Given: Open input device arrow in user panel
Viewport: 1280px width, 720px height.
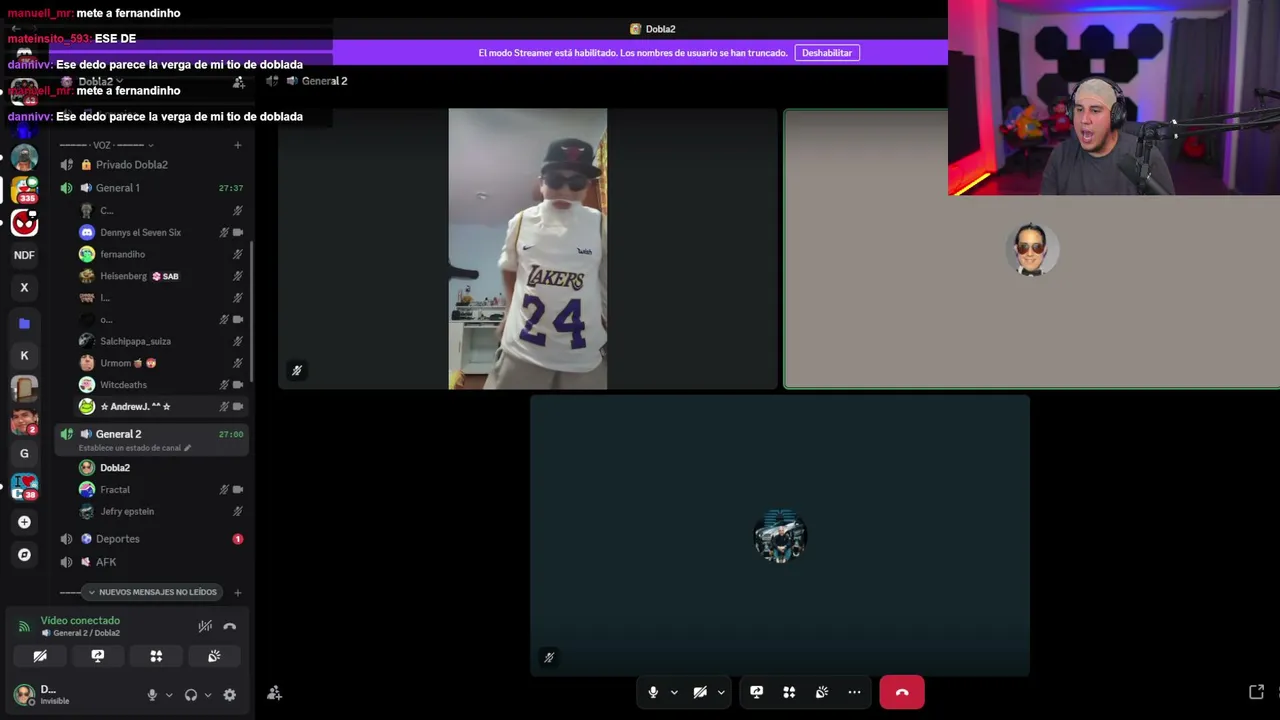Looking at the screenshot, I should pos(168,695).
